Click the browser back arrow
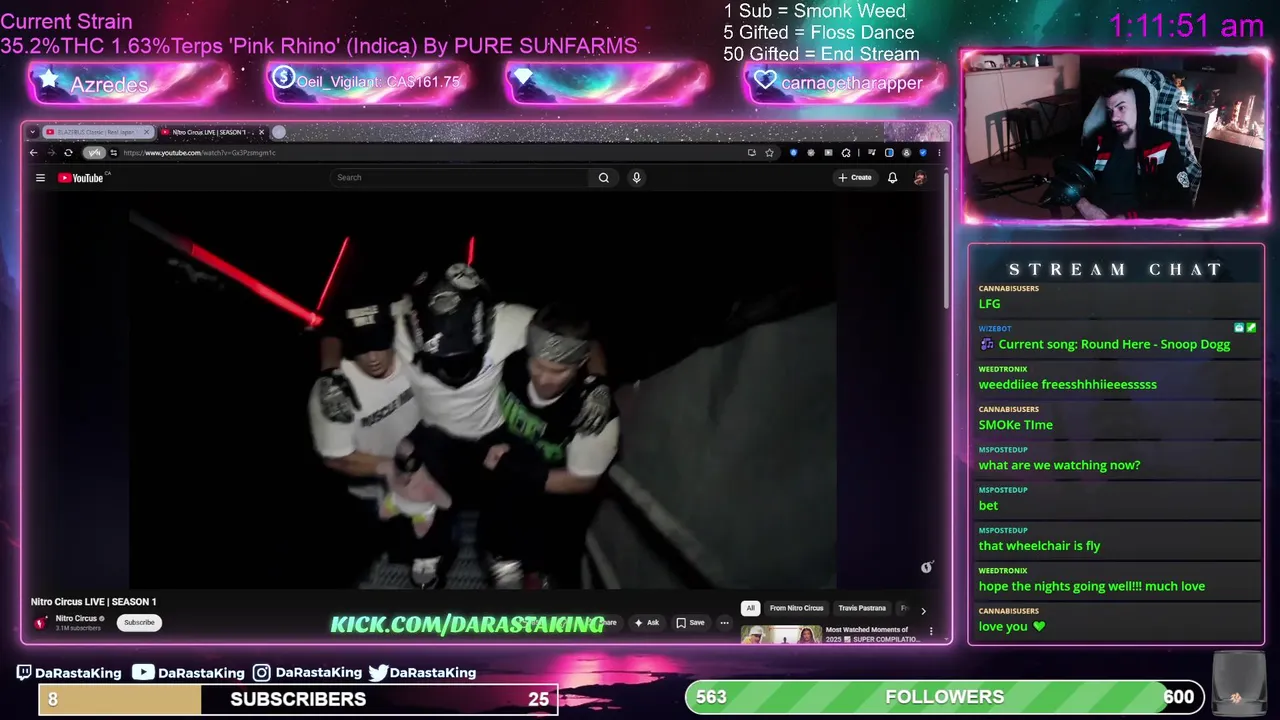This screenshot has height=720, width=1280. (33, 153)
